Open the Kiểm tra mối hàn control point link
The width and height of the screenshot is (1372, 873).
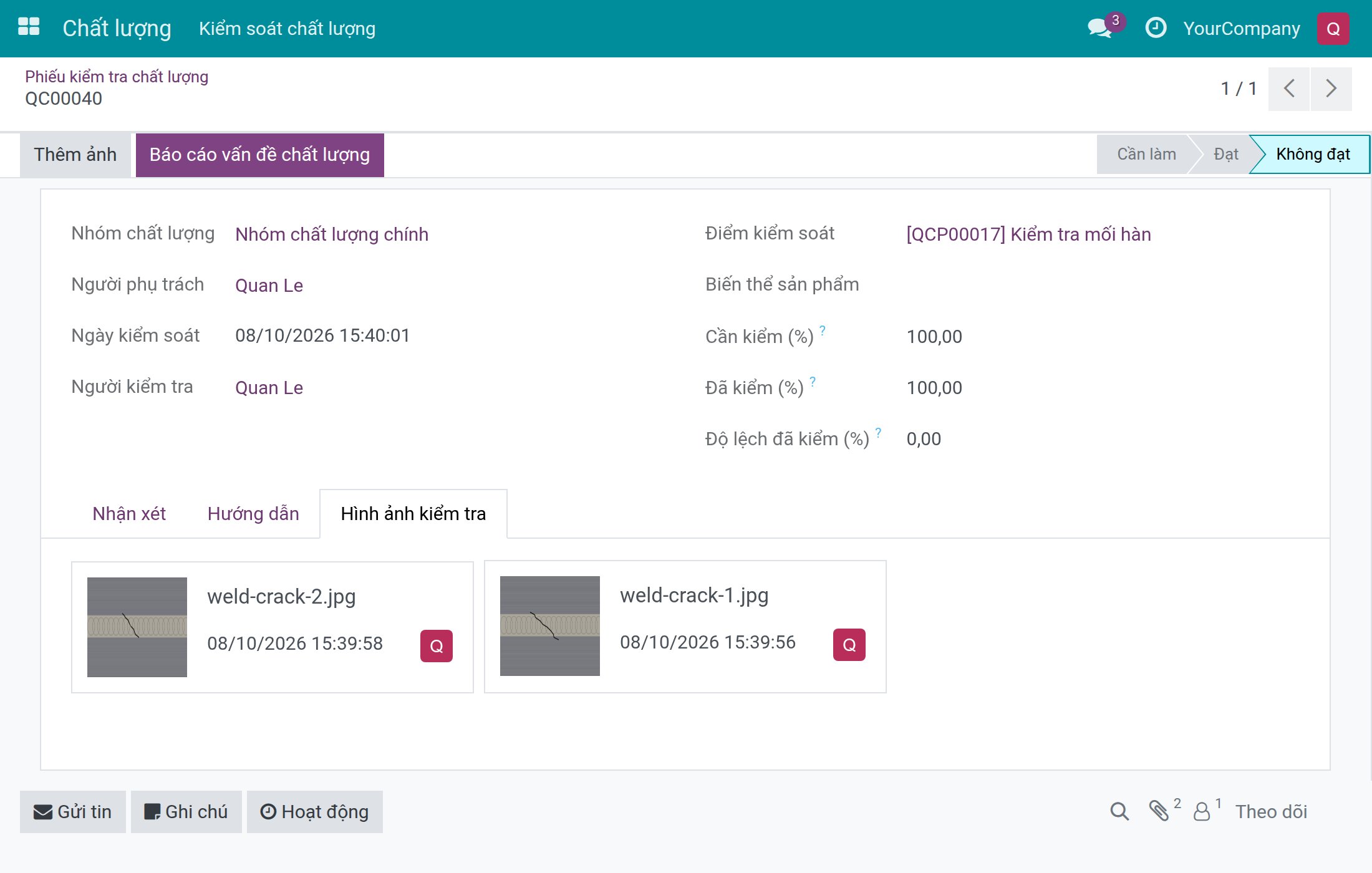tap(1028, 234)
